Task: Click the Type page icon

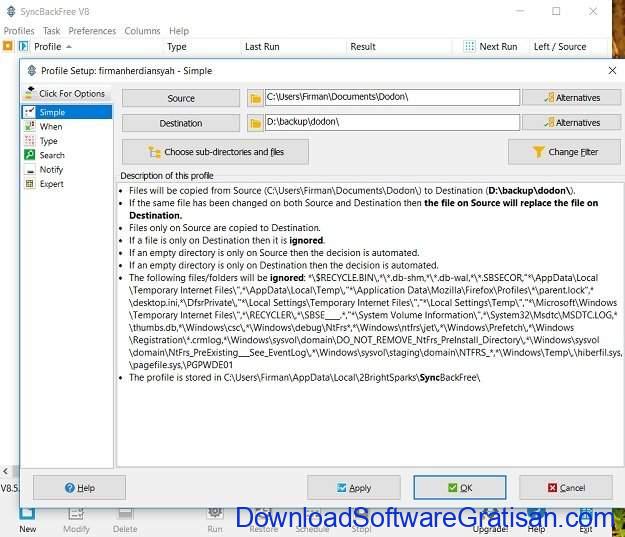Action: (29, 141)
